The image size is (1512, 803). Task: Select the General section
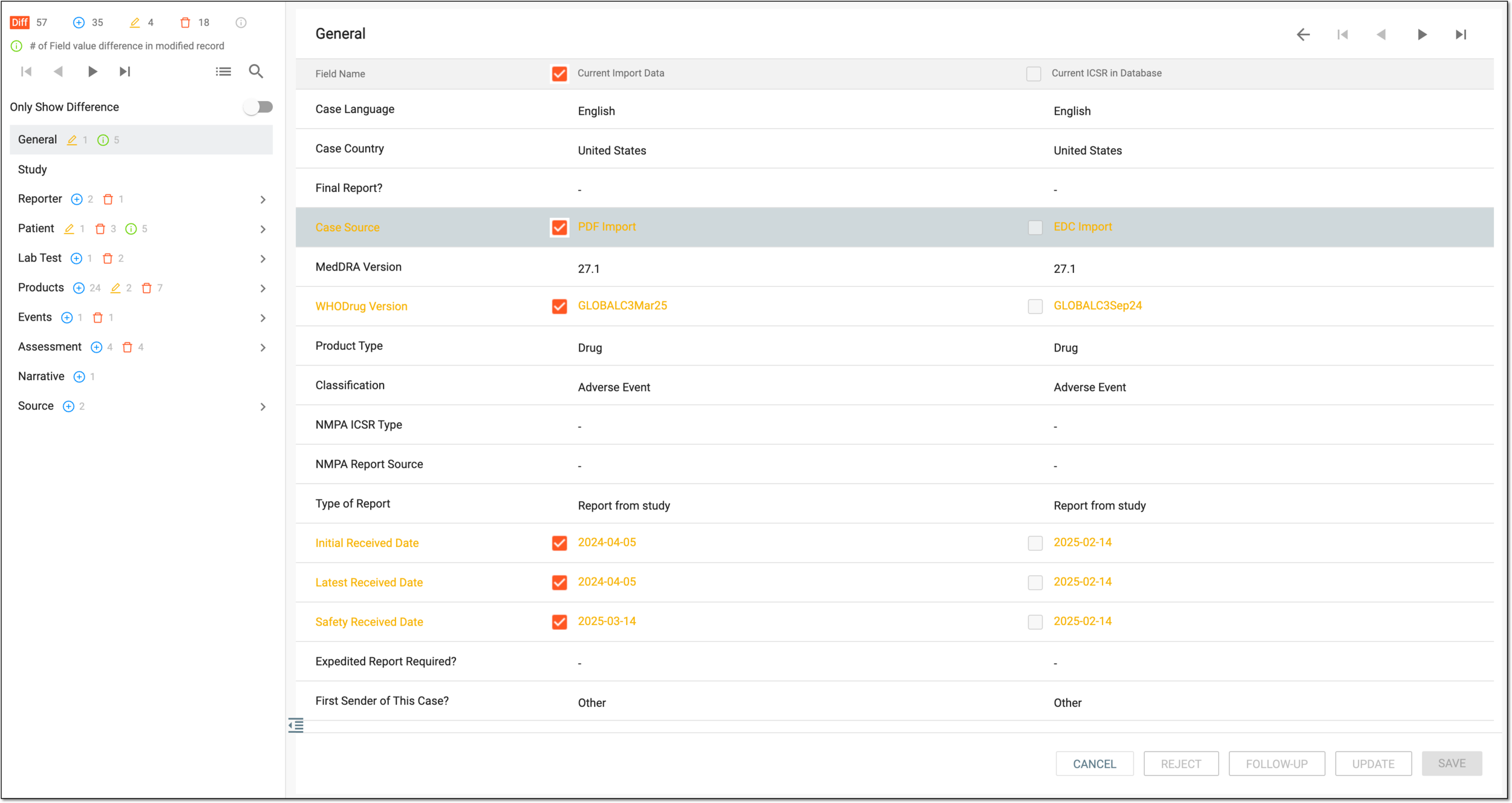click(142, 140)
